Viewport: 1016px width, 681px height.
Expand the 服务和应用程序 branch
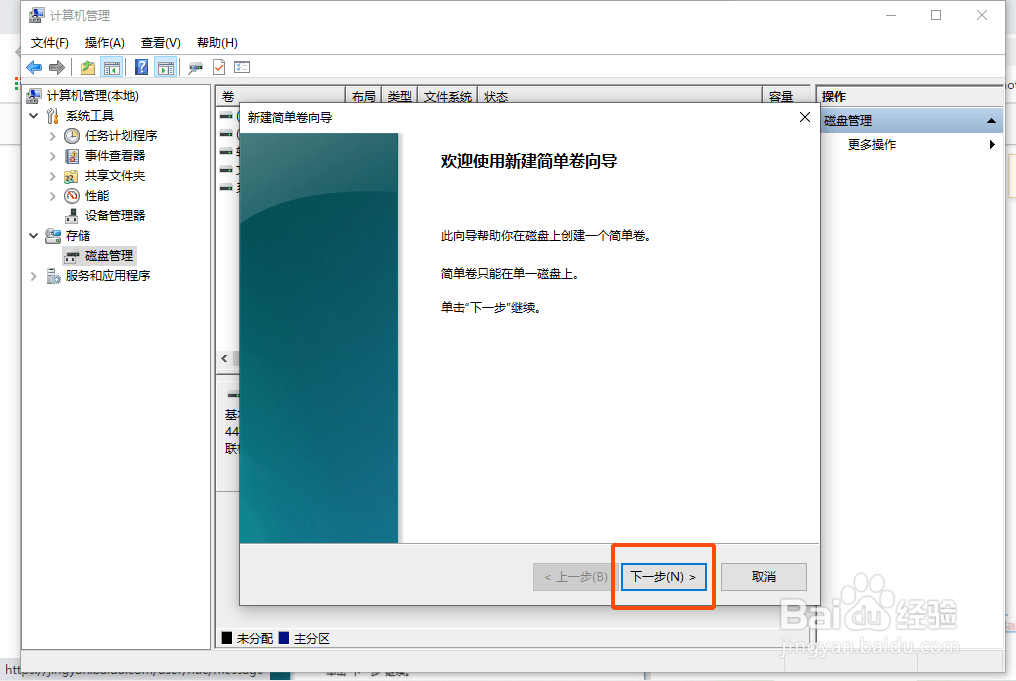[x=33, y=275]
